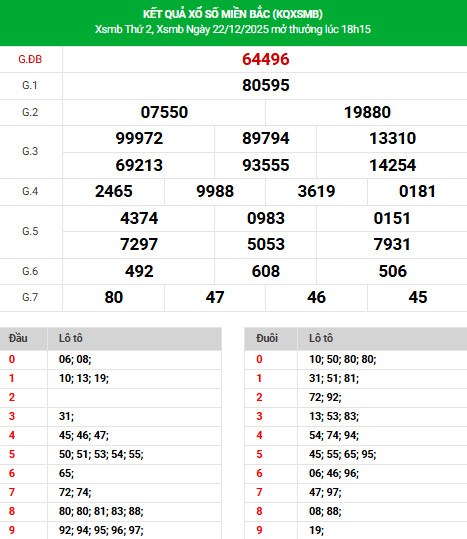The width and height of the screenshot is (467, 539).
Task: Select Đuôi row 08; 88;
Action: 356,512
